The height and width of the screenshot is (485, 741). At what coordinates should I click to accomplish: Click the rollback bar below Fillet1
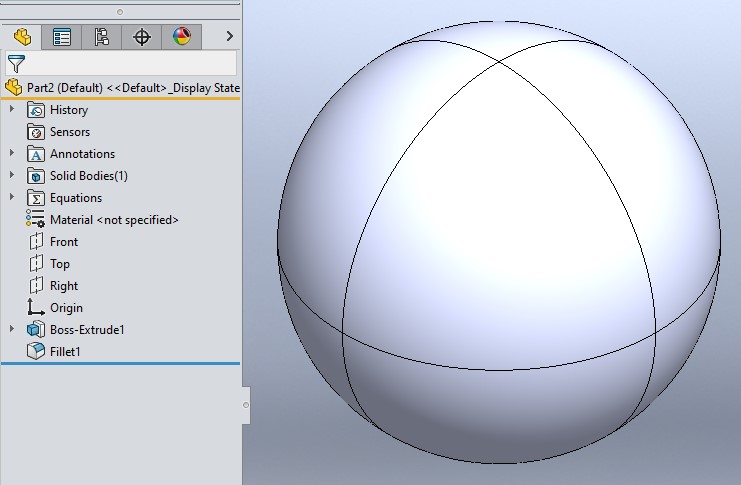pyautogui.click(x=121, y=364)
